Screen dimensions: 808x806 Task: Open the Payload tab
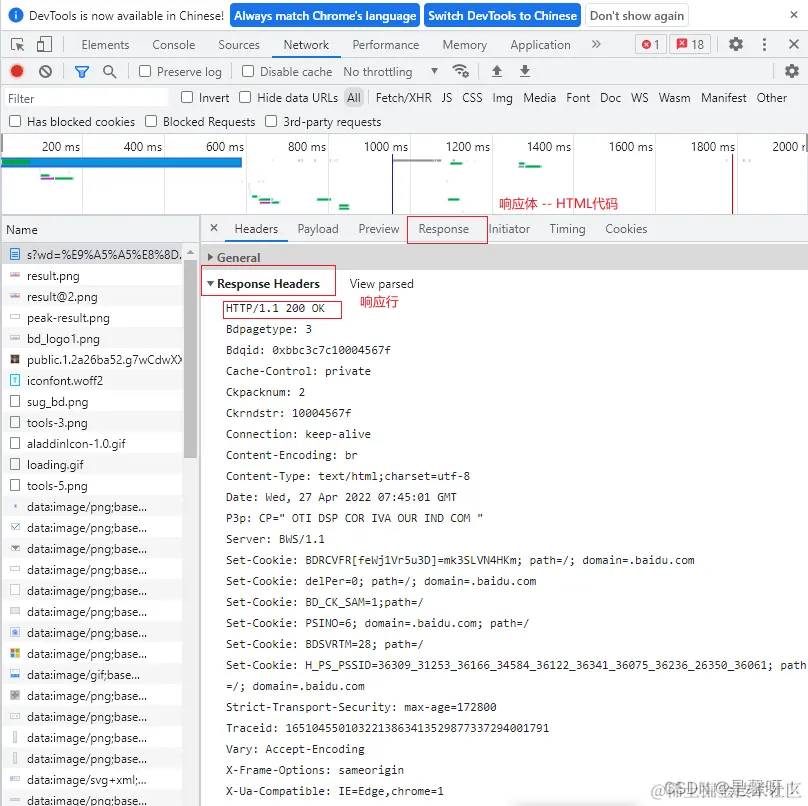(x=318, y=229)
